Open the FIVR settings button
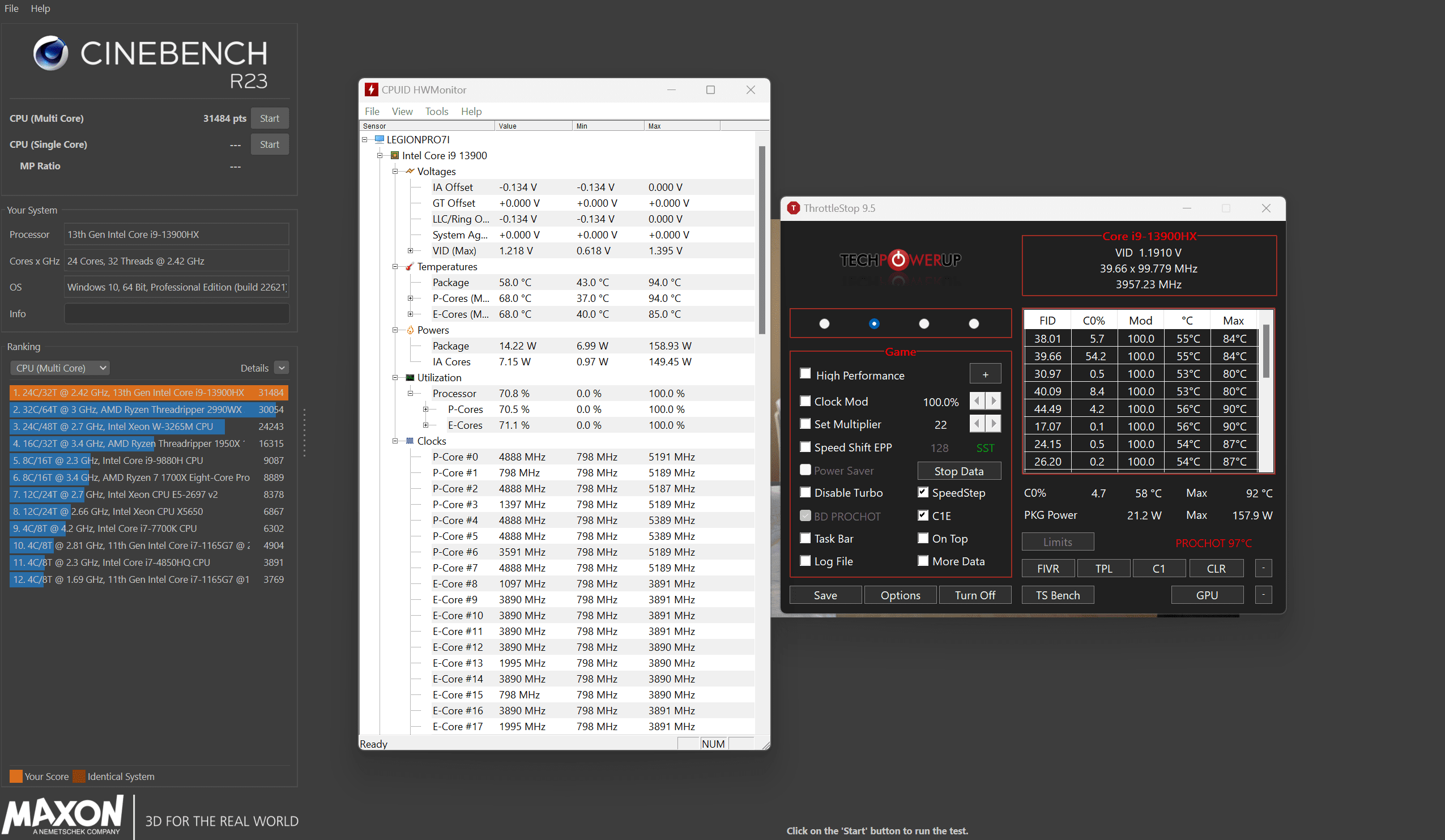 (1047, 568)
